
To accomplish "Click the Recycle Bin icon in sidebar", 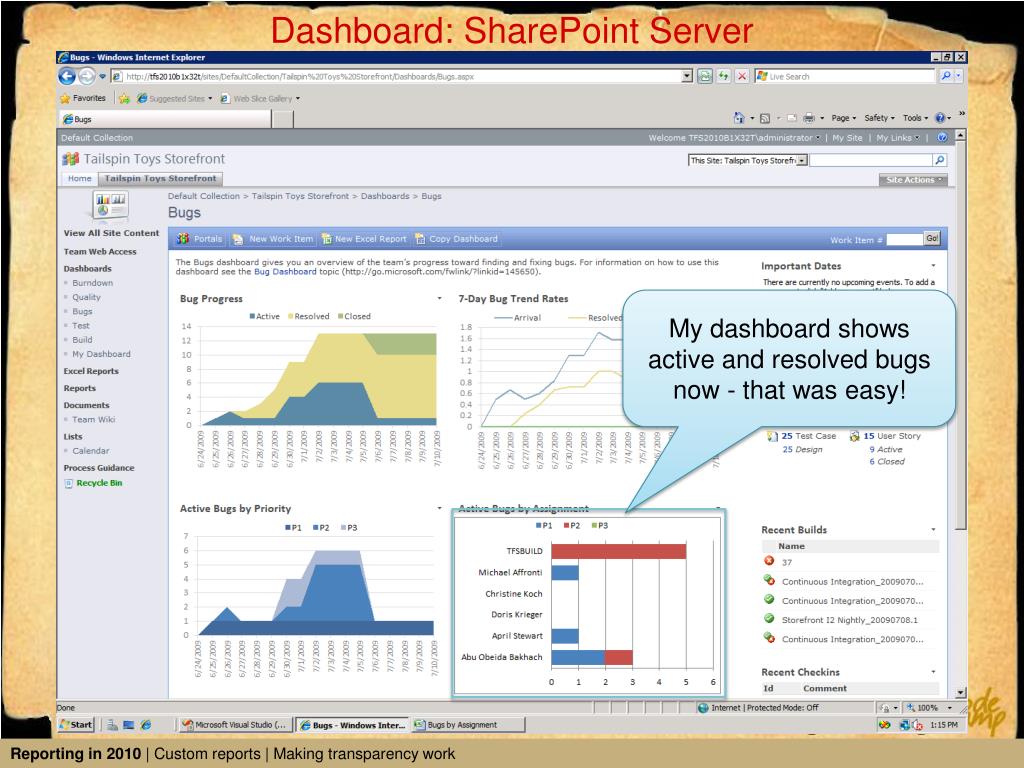I will click(69, 483).
